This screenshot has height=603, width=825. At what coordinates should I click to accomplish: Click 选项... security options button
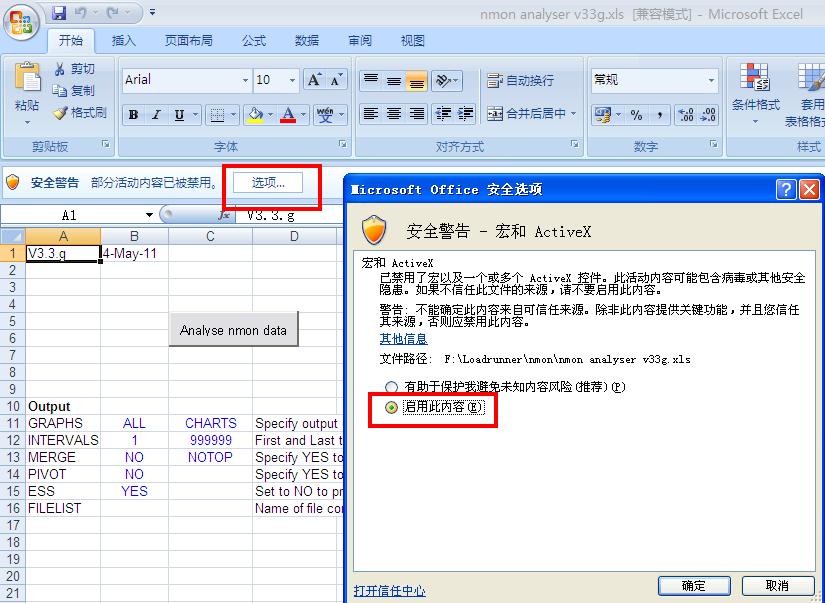[268, 183]
